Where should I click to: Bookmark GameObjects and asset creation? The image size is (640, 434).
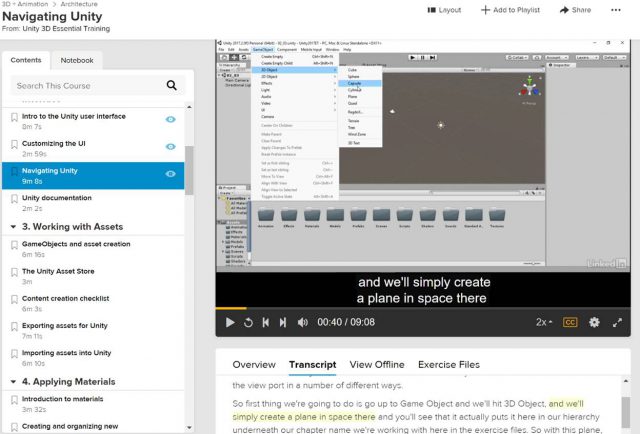tap(14, 245)
